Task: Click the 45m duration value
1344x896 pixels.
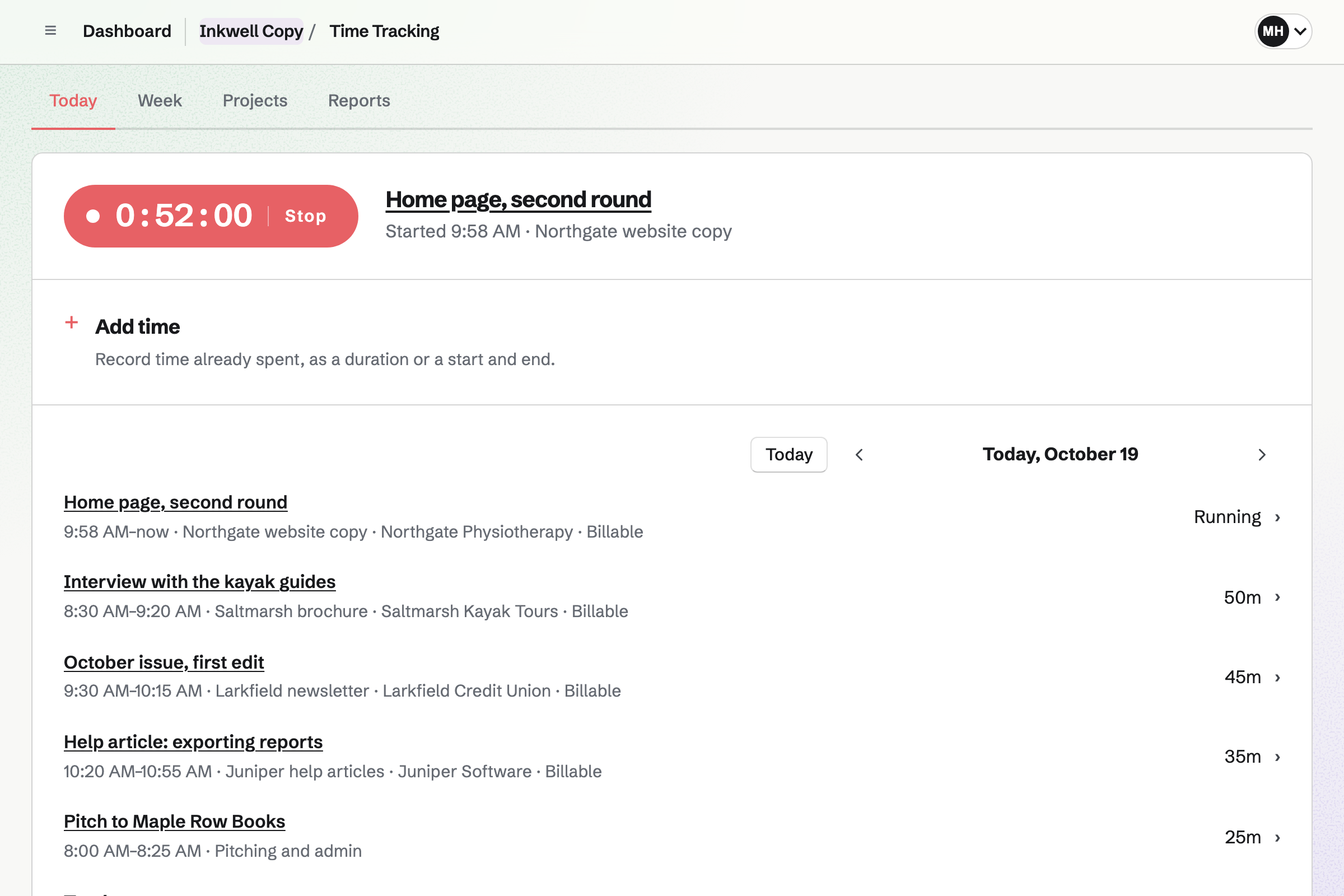Action: pyautogui.click(x=1242, y=677)
